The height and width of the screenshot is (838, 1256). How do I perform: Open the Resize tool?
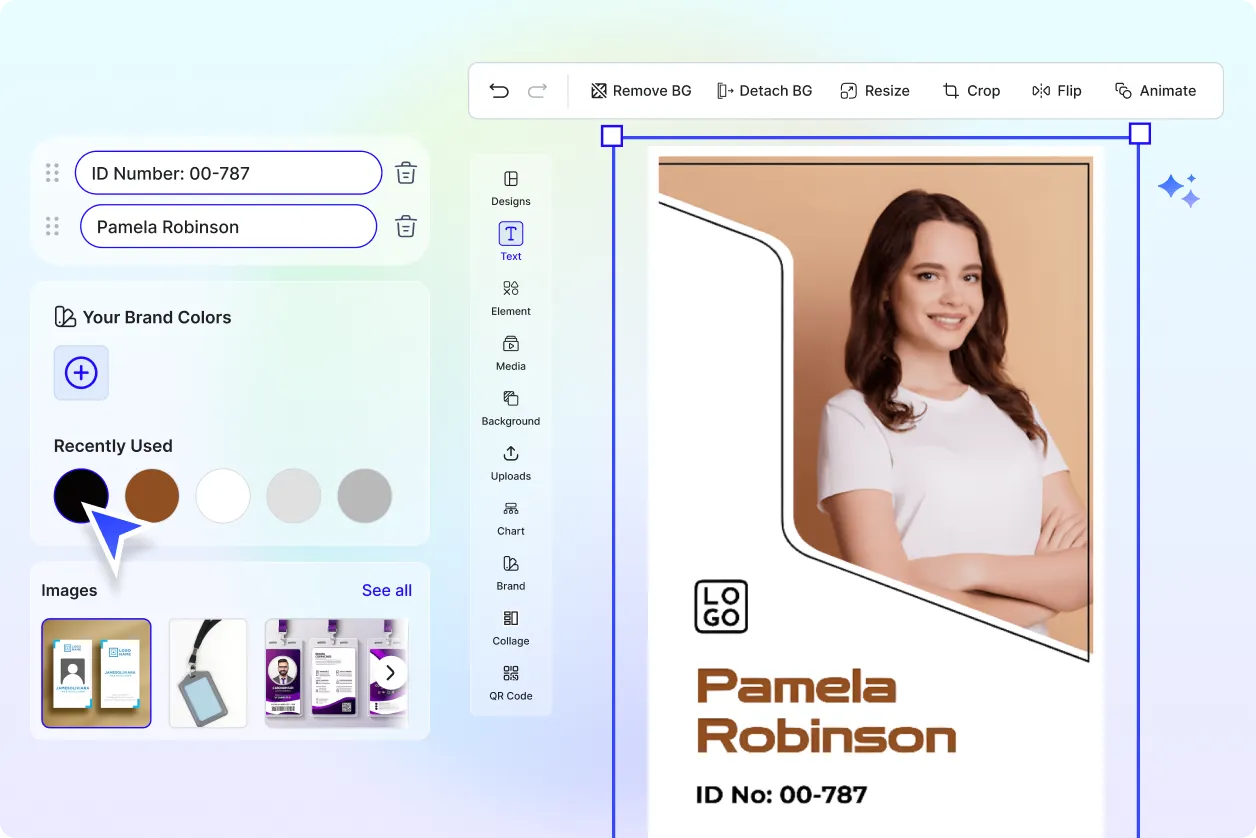tap(875, 90)
